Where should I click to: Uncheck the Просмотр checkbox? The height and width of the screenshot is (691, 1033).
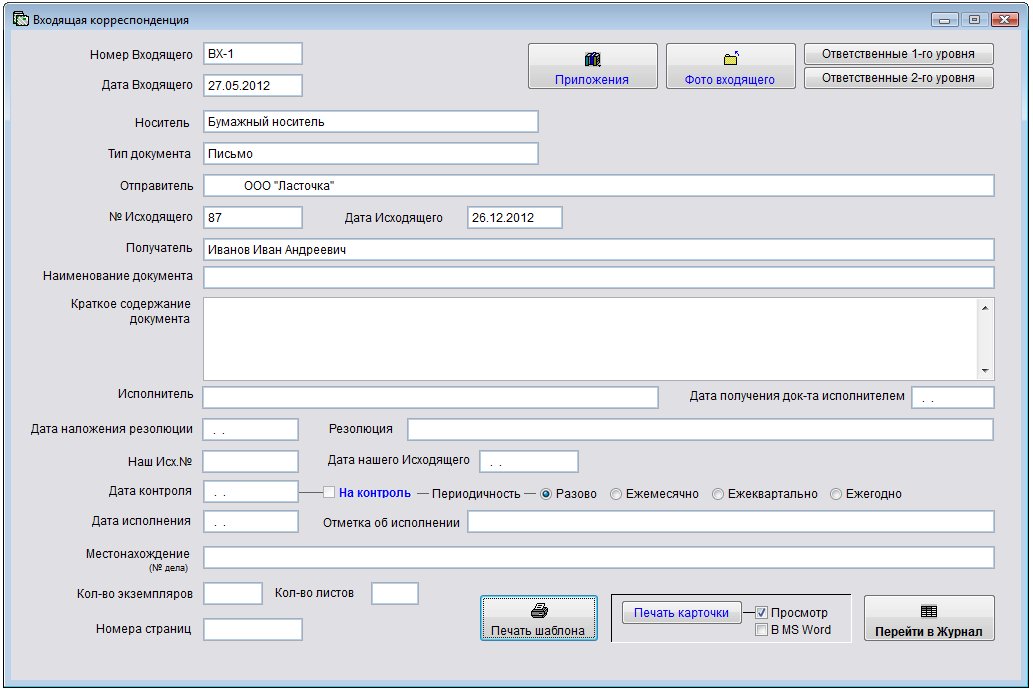762,612
